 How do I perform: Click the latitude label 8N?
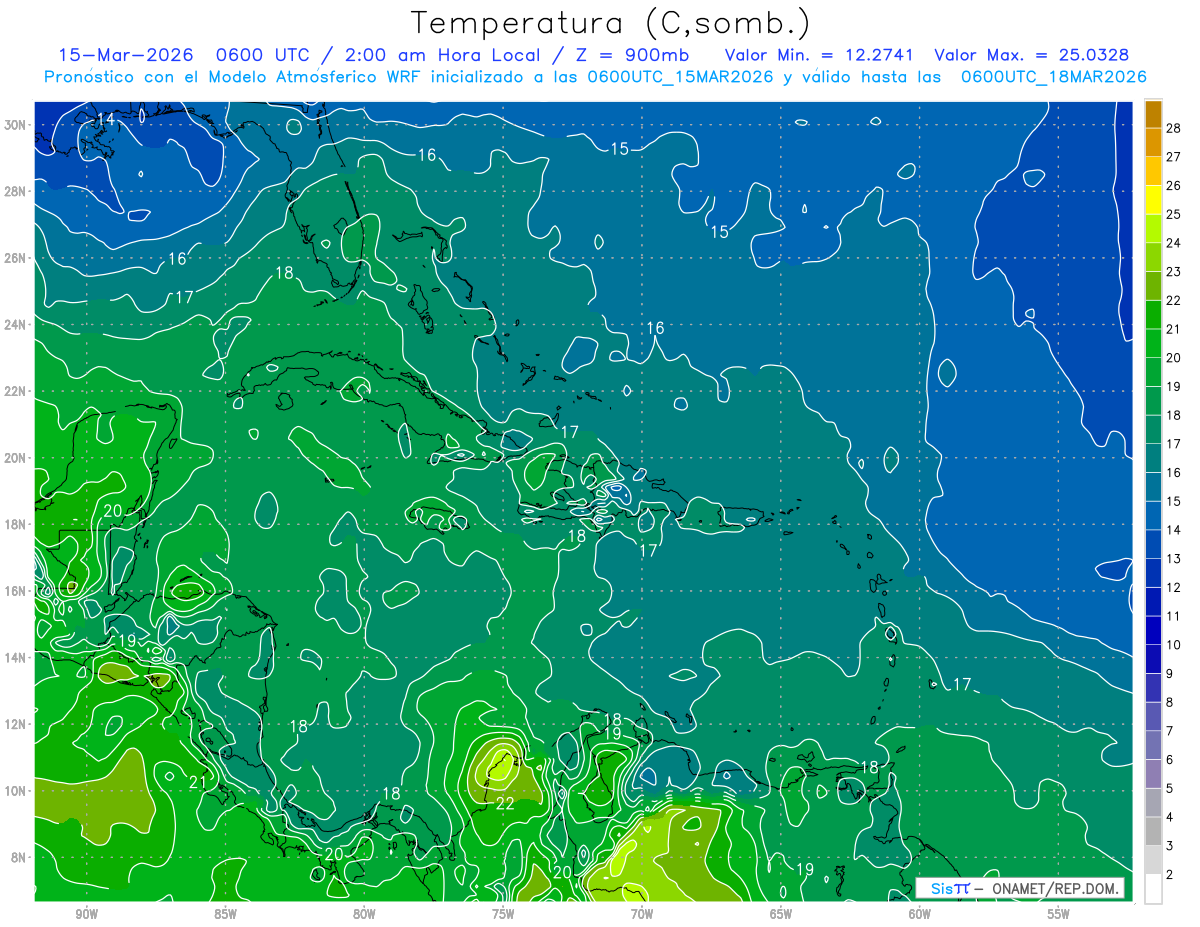click(20, 857)
